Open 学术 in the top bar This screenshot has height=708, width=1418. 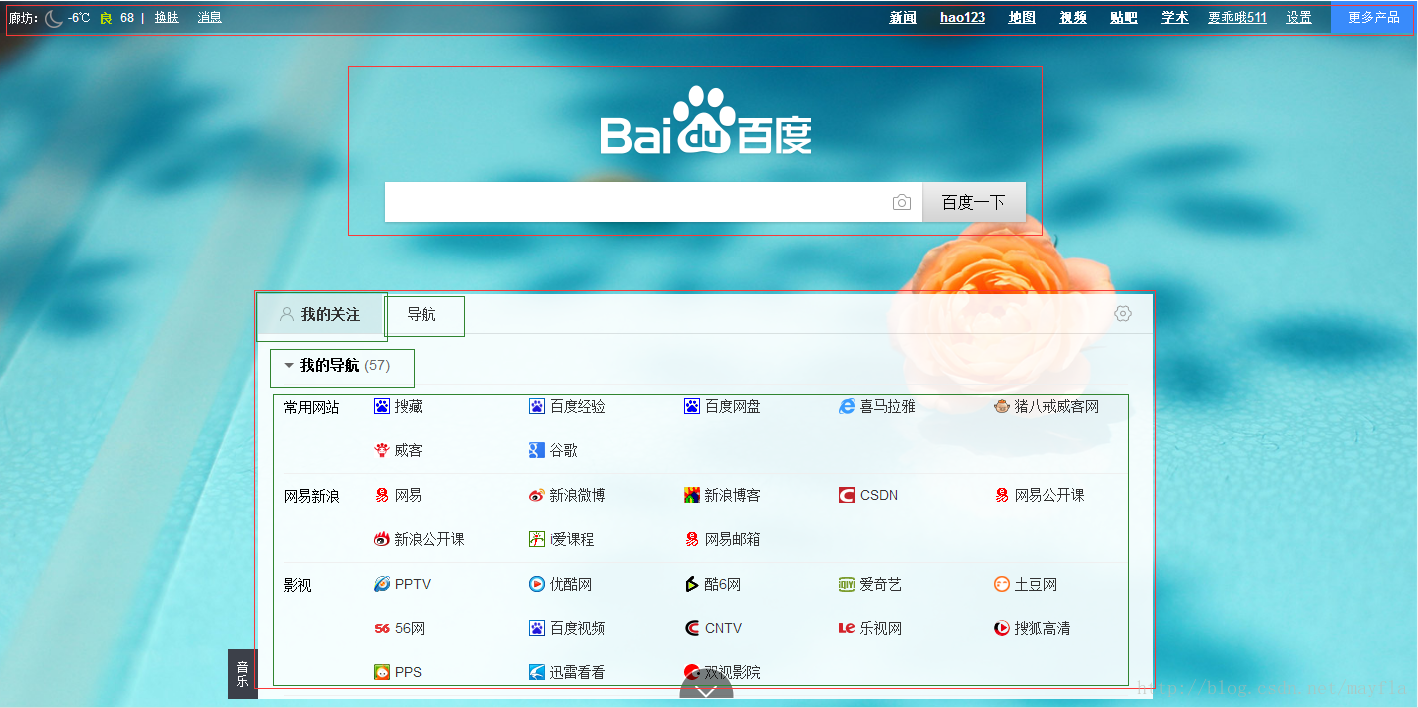tap(1175, 17)
